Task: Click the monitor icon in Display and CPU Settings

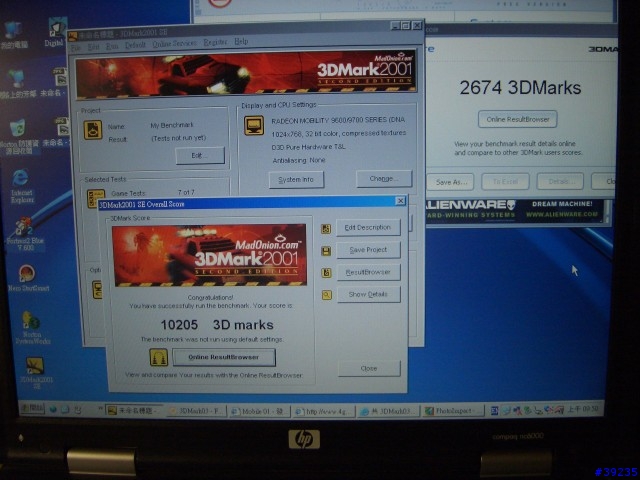Action: [x=254, y=125]
